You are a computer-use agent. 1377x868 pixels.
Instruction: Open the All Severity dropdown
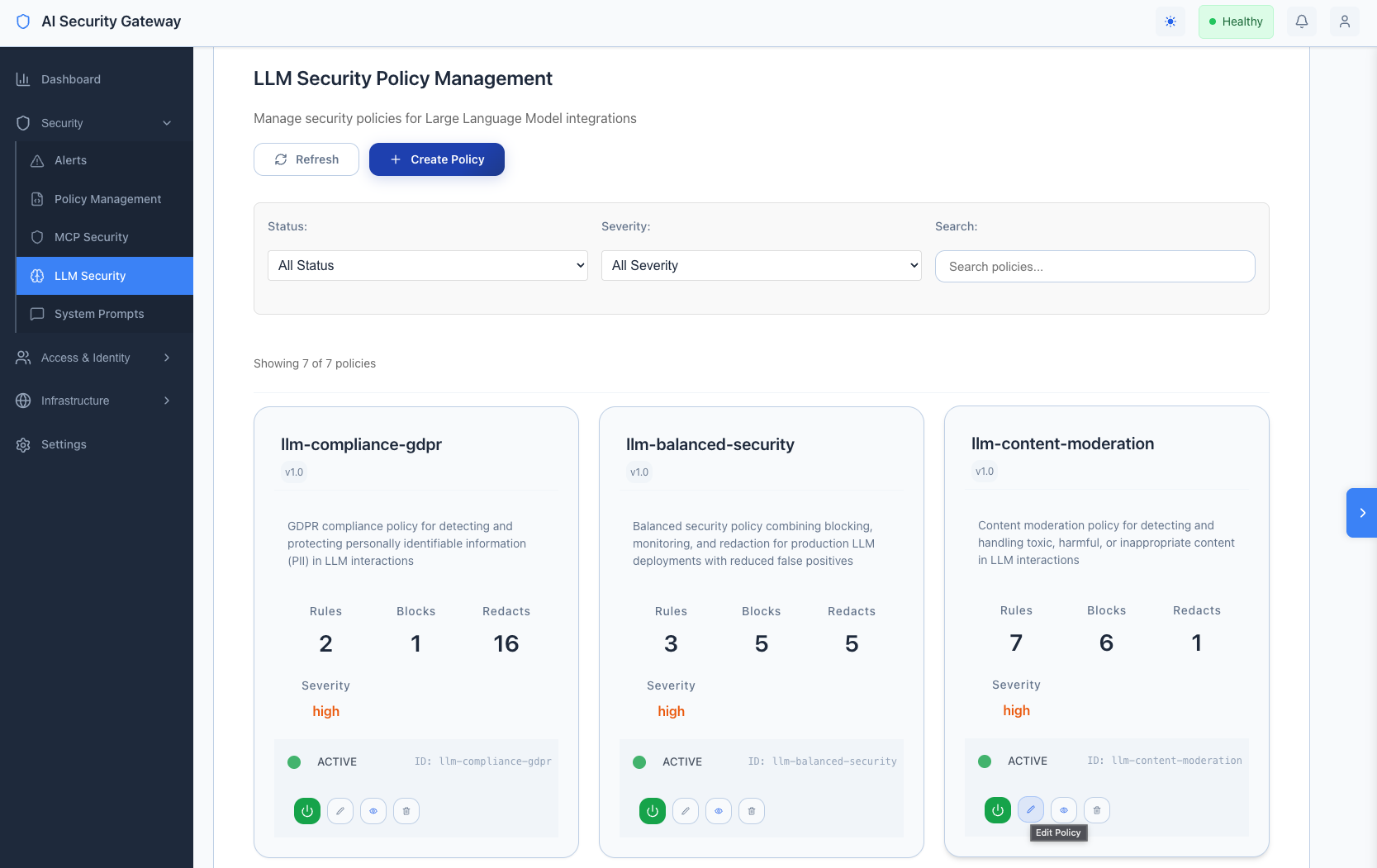(761, 265)
